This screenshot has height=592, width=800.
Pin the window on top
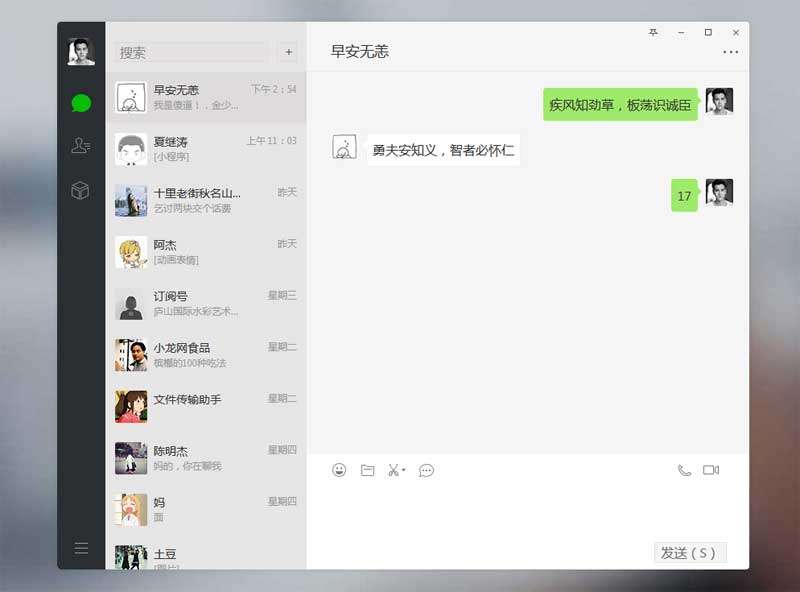click(653, 33)
